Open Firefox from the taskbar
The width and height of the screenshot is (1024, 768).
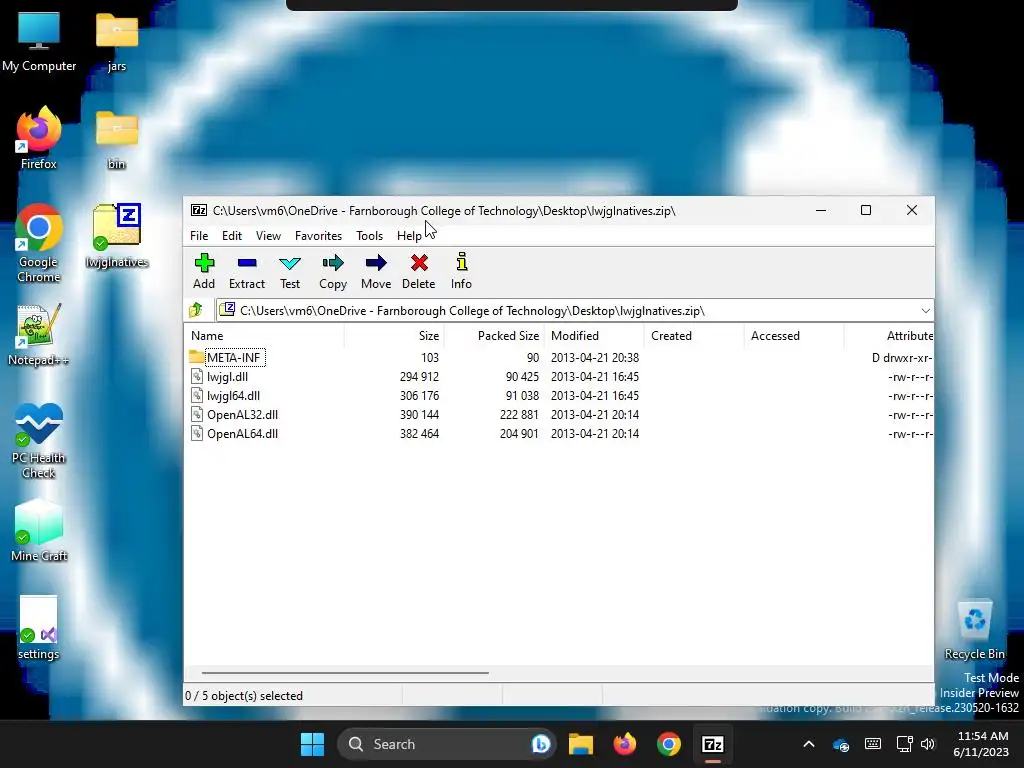point(624,744)
